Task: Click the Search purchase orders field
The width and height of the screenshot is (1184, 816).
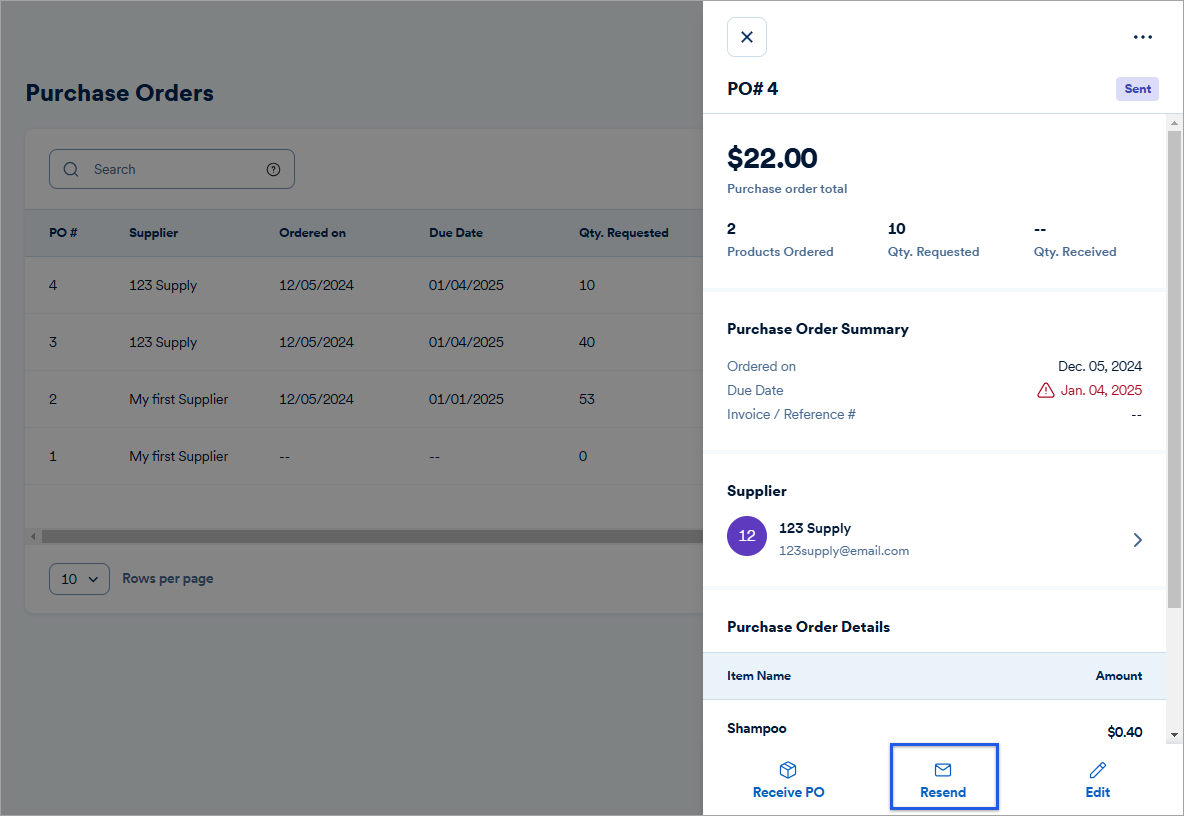Action: coord(171,169)
